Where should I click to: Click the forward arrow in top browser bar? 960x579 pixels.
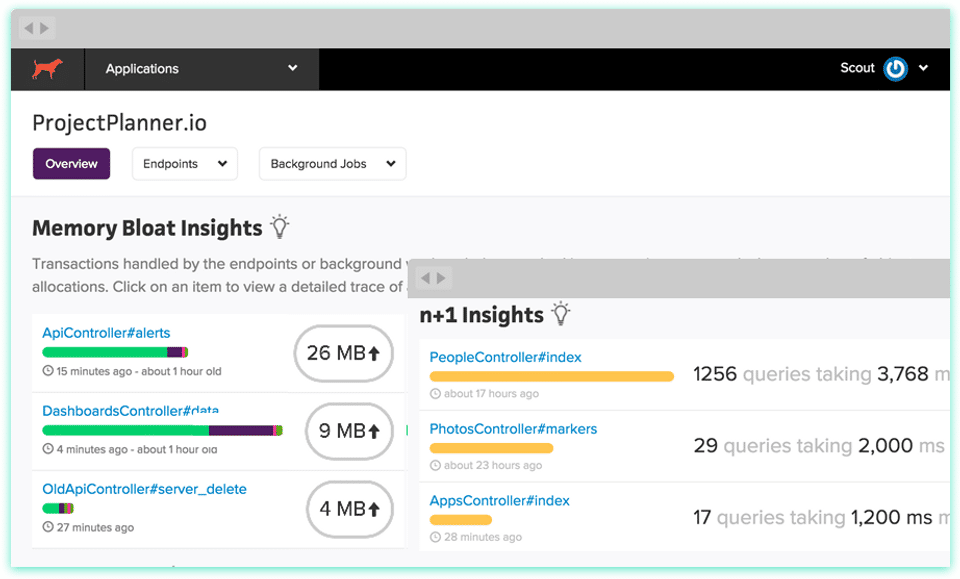45,28
